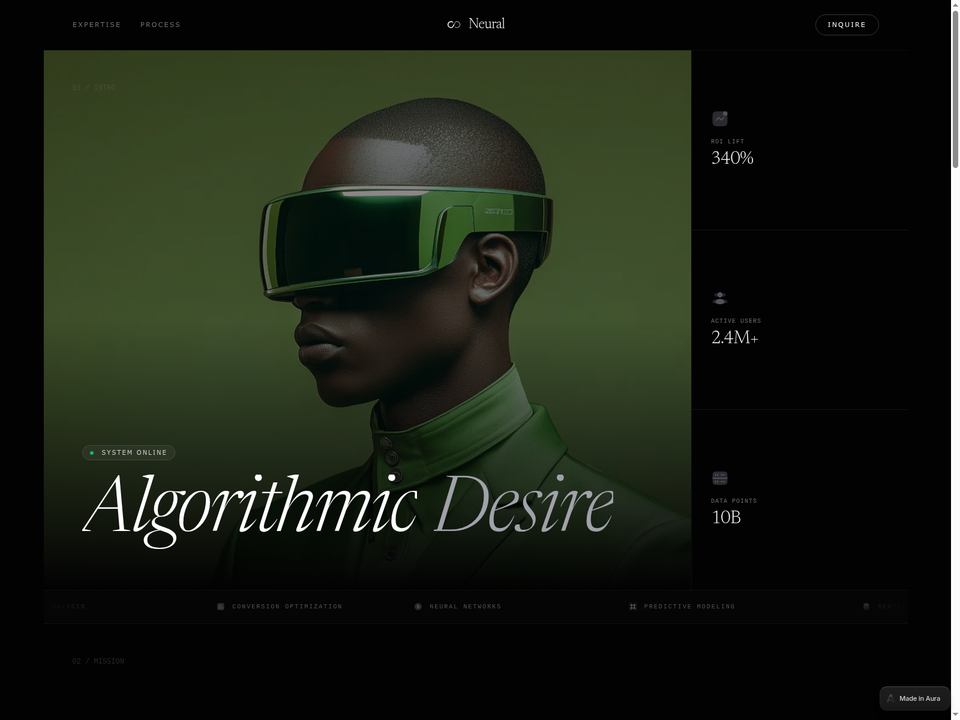The width and height of the screenshot is (960, 720).
Task: Click the Conversion Optimization ticker icon
Action: (221, 607)
